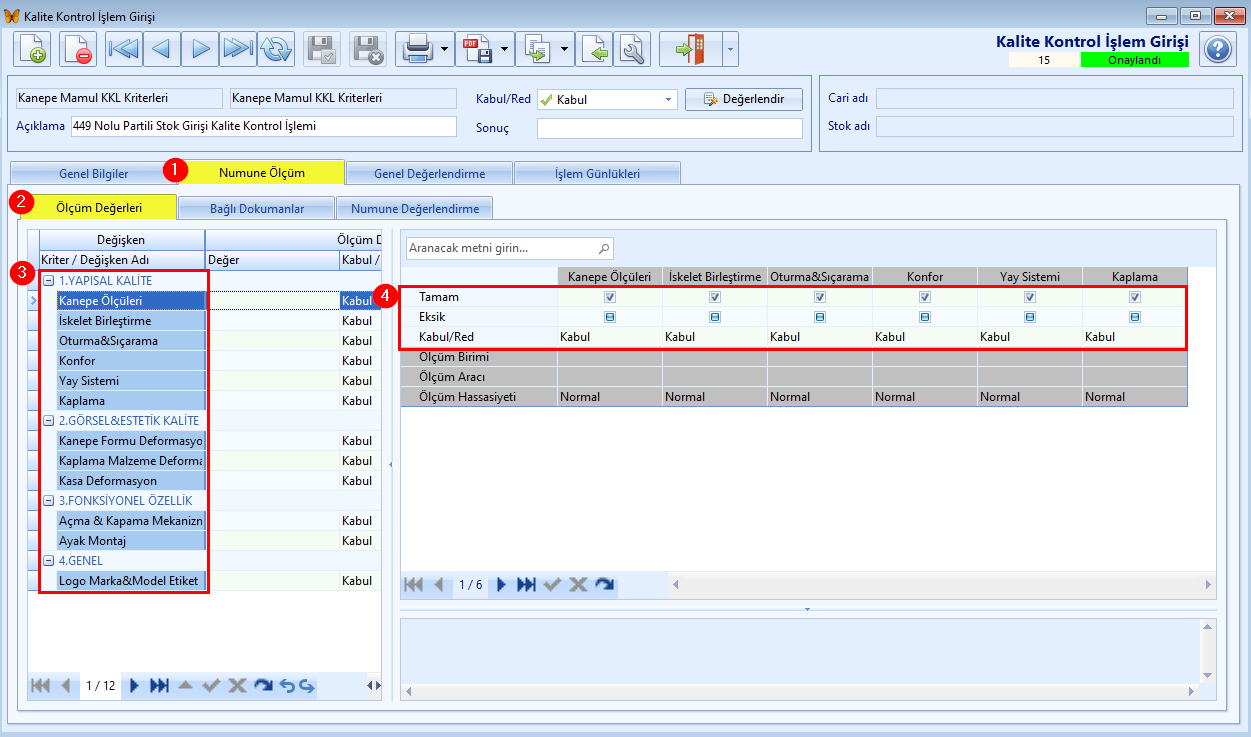Open the wrench settings tool icon
1251x737 pixels.
pos(632,49)
